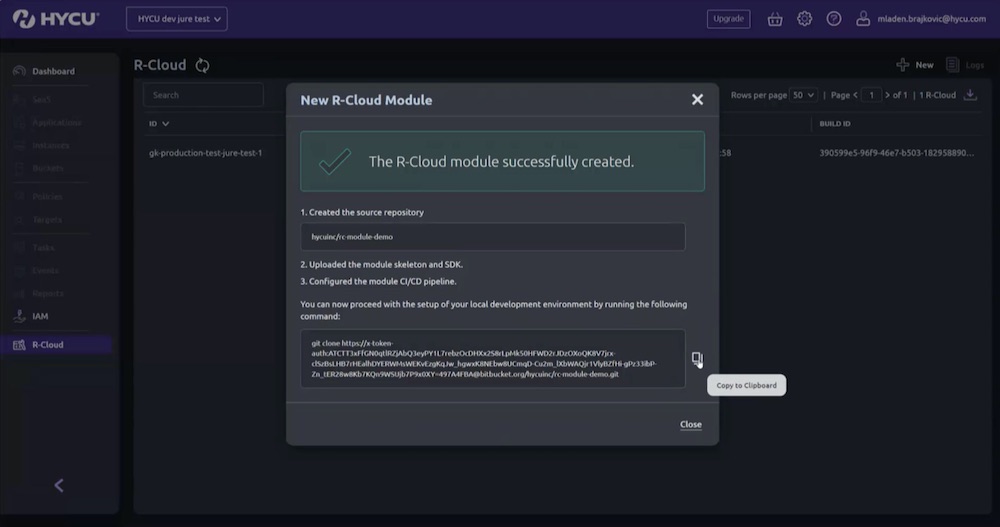Click the user profile icon
The image size is (1000, 527).
[863, 19]
